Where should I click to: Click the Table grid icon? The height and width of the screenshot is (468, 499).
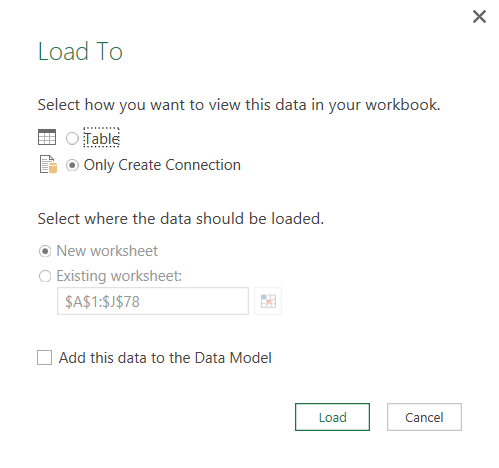(x=47, y=137)
